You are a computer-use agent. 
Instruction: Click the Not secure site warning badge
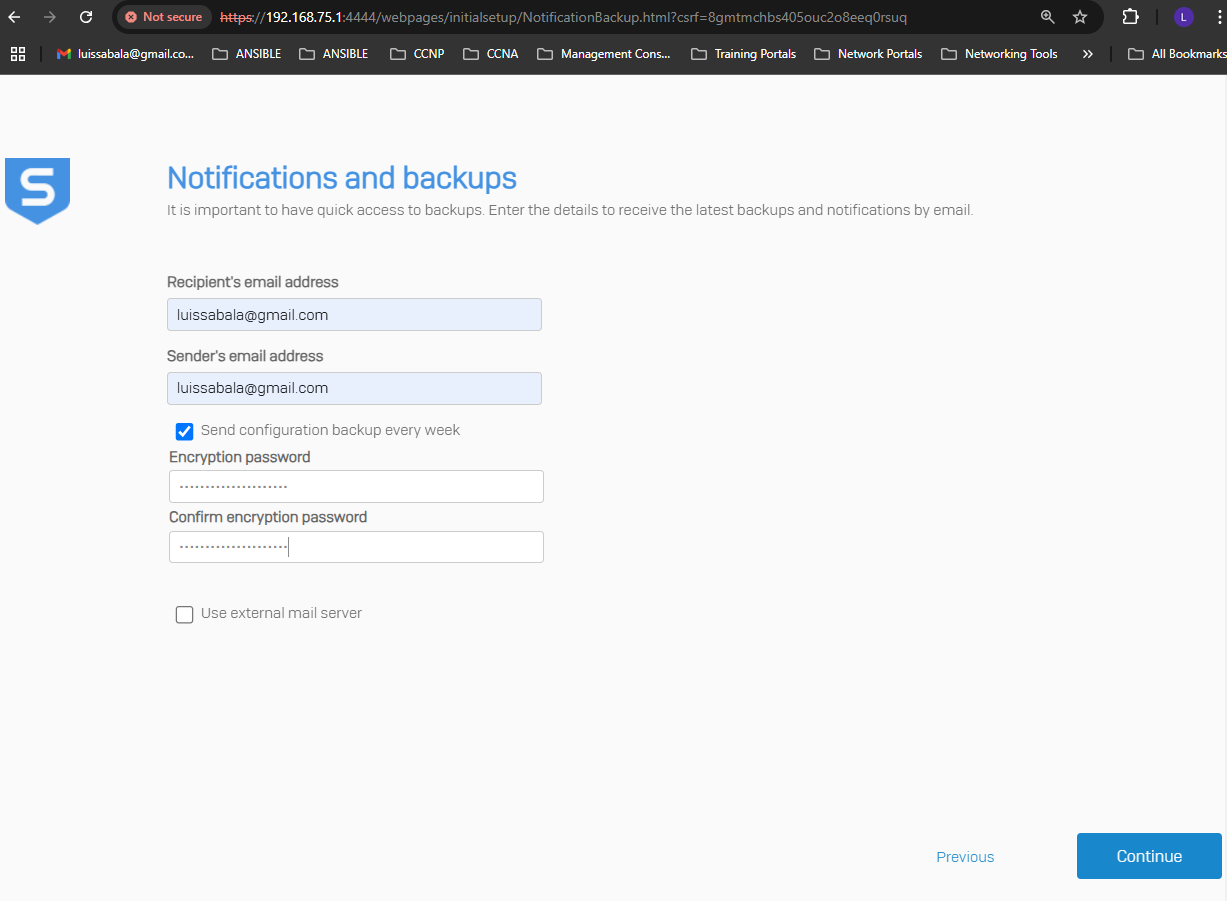(163, 17)
